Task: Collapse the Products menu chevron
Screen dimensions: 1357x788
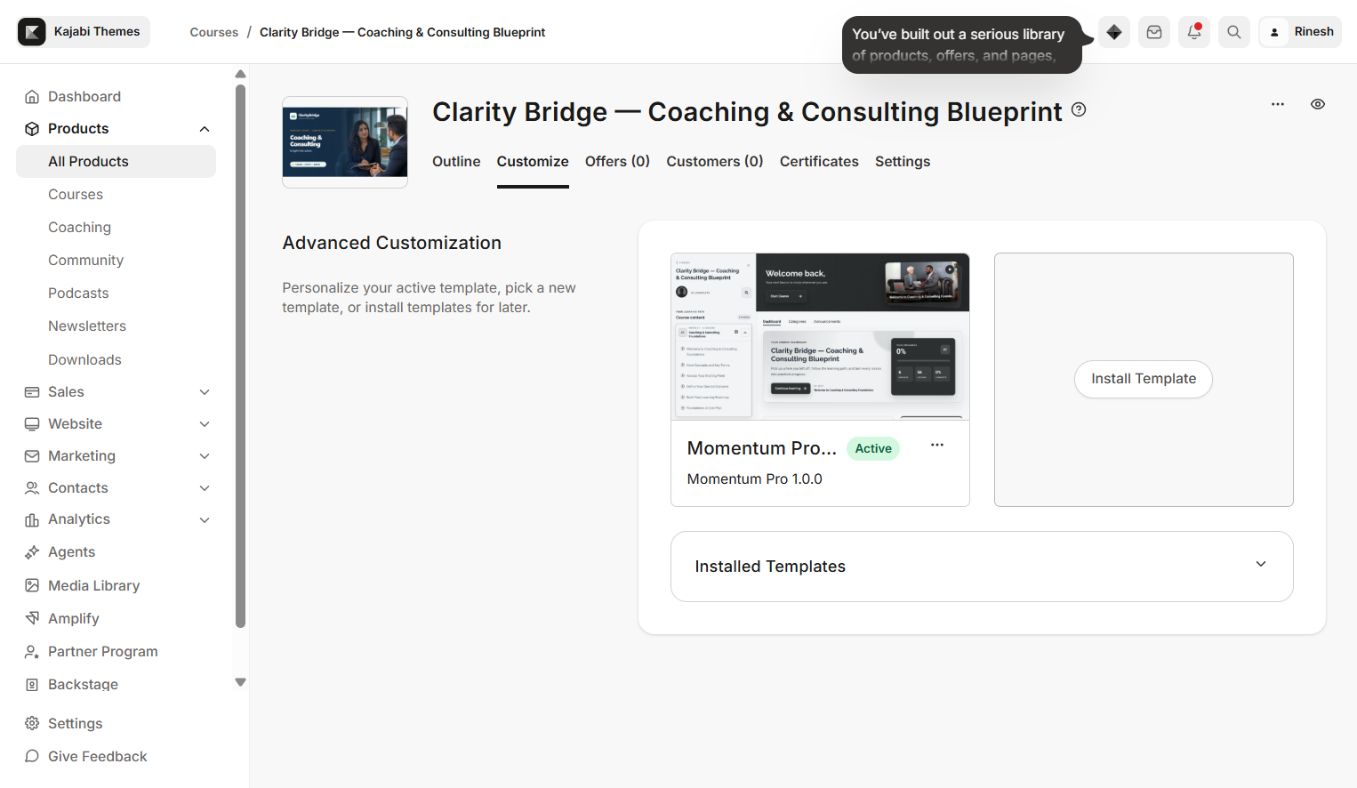Action: point(204,129)
